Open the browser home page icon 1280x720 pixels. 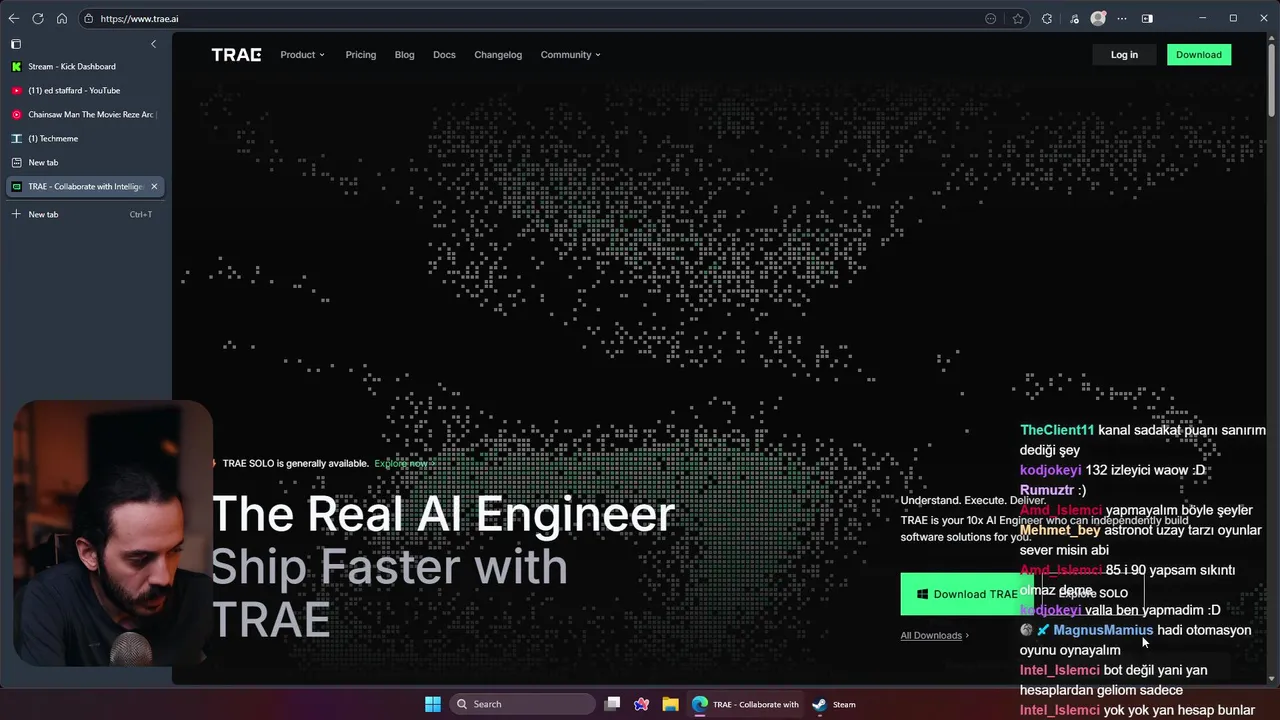point(62,18)
